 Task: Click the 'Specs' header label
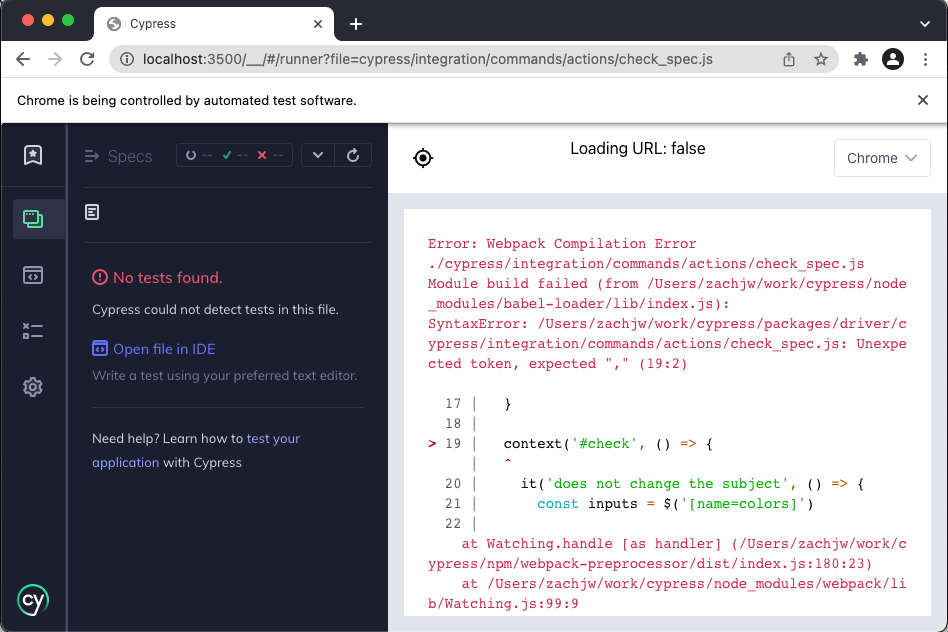point(130,156)
